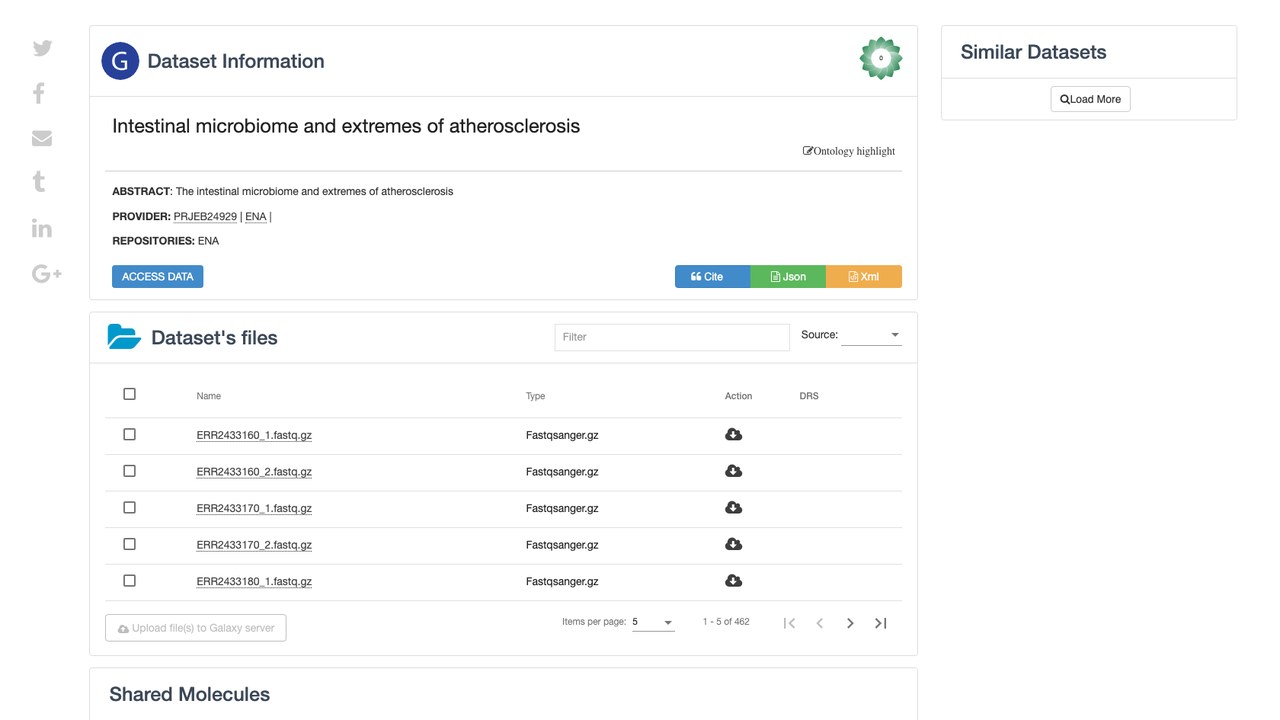Click Upload file(s) to Galaxy server
This screenshot has height=720, width=1280.
pos(196,628)
